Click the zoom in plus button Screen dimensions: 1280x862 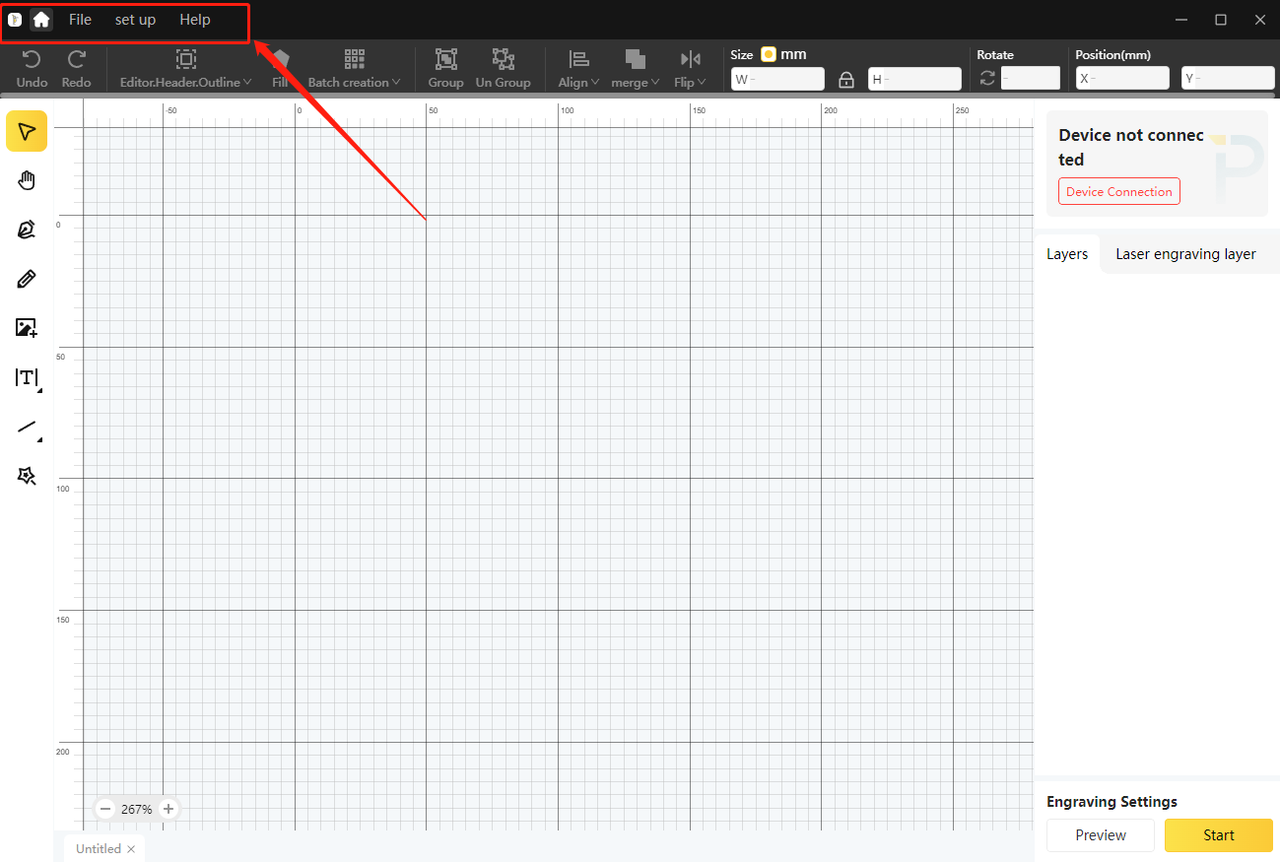pos(169,809)
